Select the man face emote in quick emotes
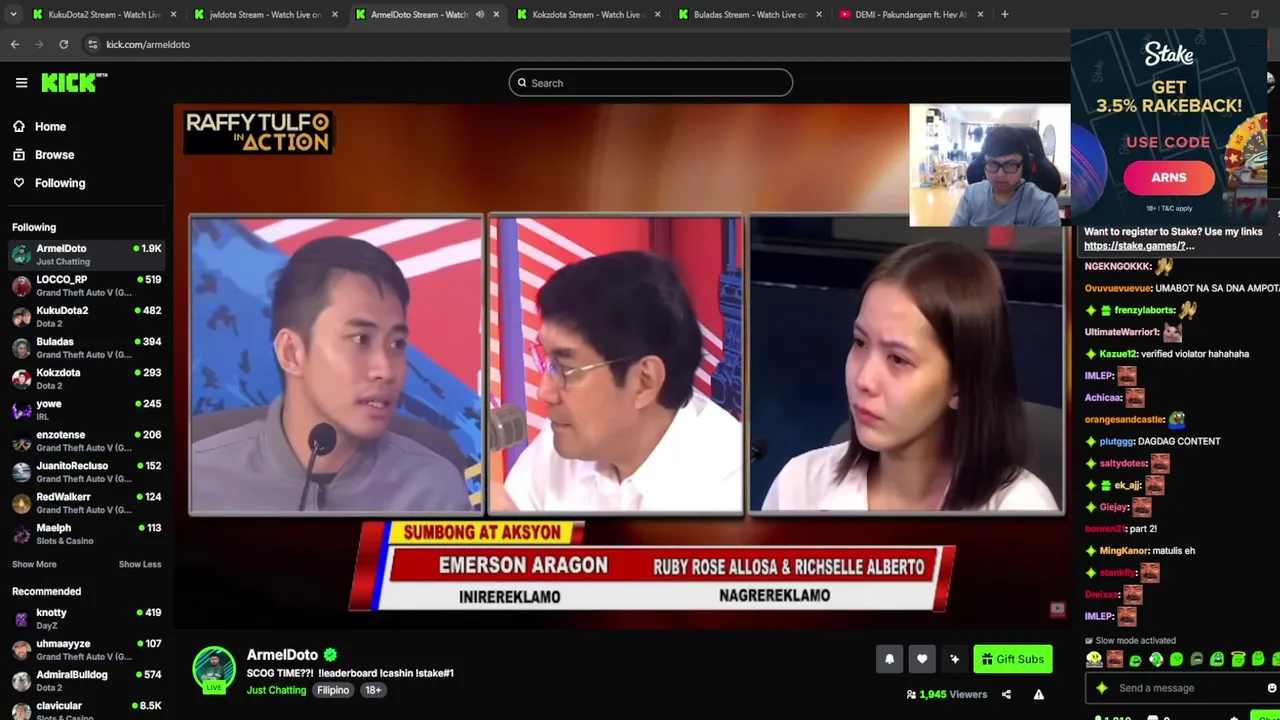The image size is (1280, 720). click(1115, 660)
